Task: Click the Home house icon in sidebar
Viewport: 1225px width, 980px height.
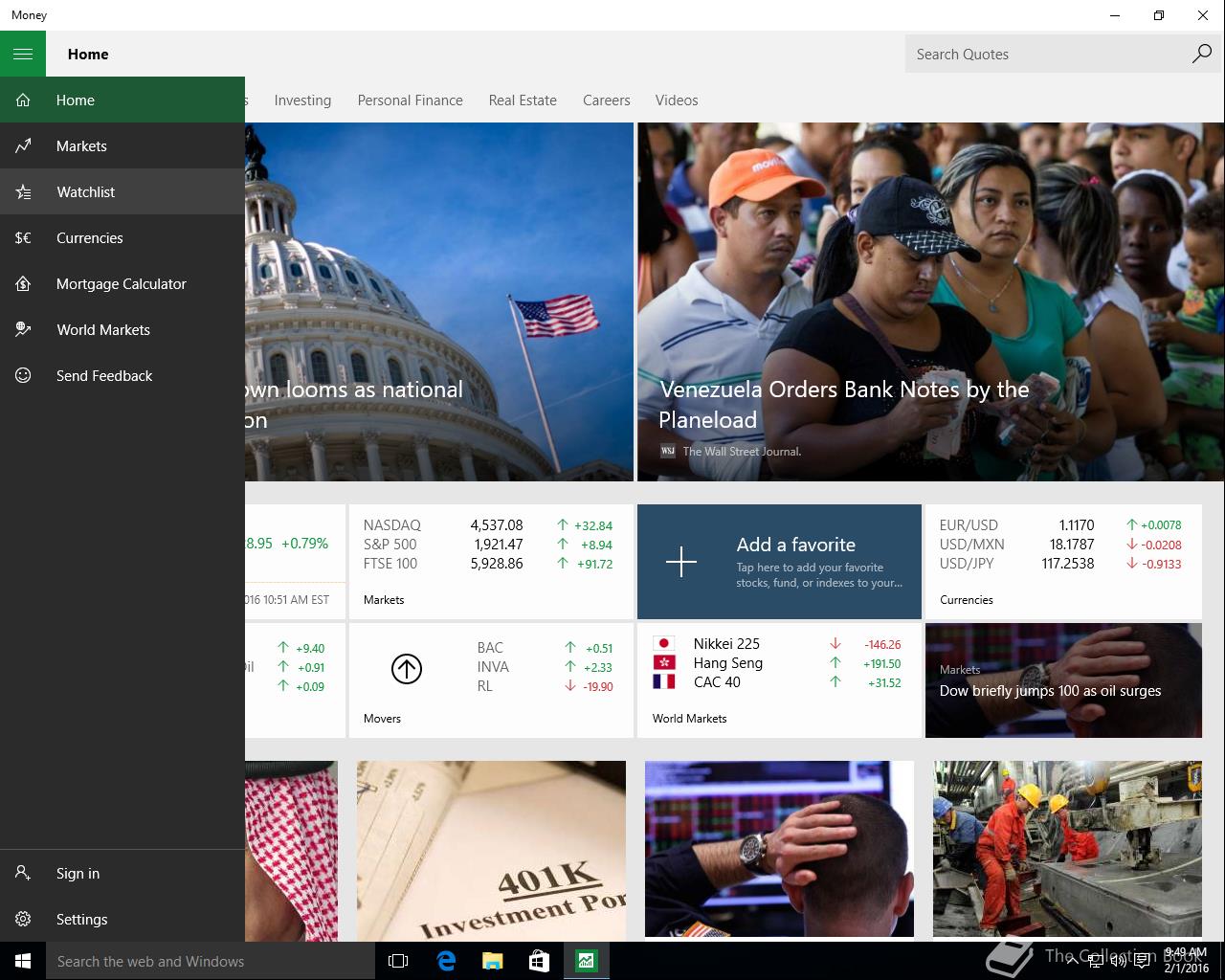Action: point(23,100)
